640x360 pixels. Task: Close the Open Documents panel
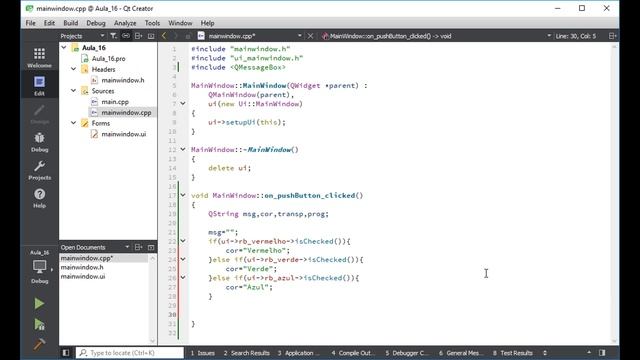pyautogui.click(x=151, y=247)
